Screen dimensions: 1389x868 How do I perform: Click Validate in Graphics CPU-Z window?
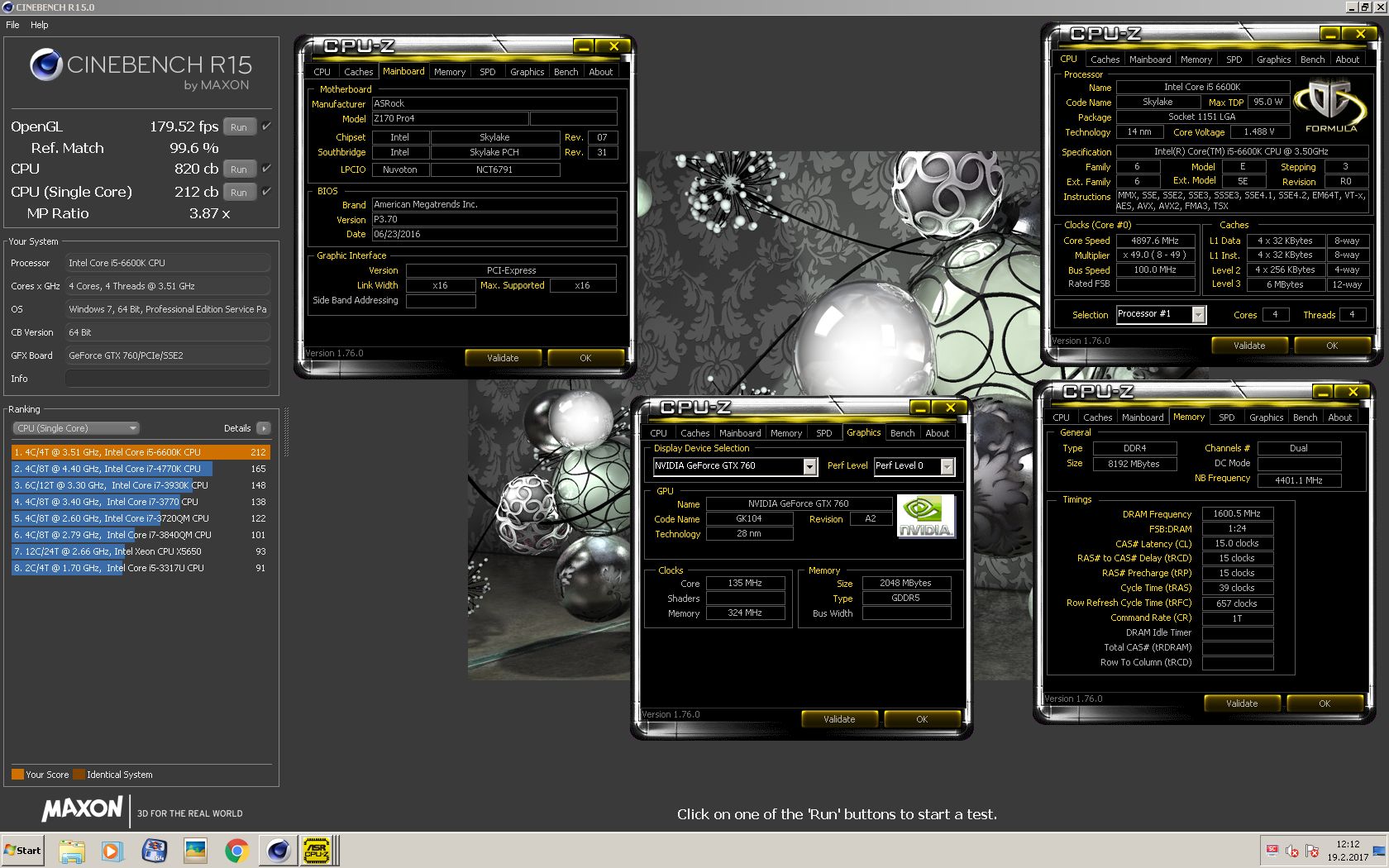(839, 719)
